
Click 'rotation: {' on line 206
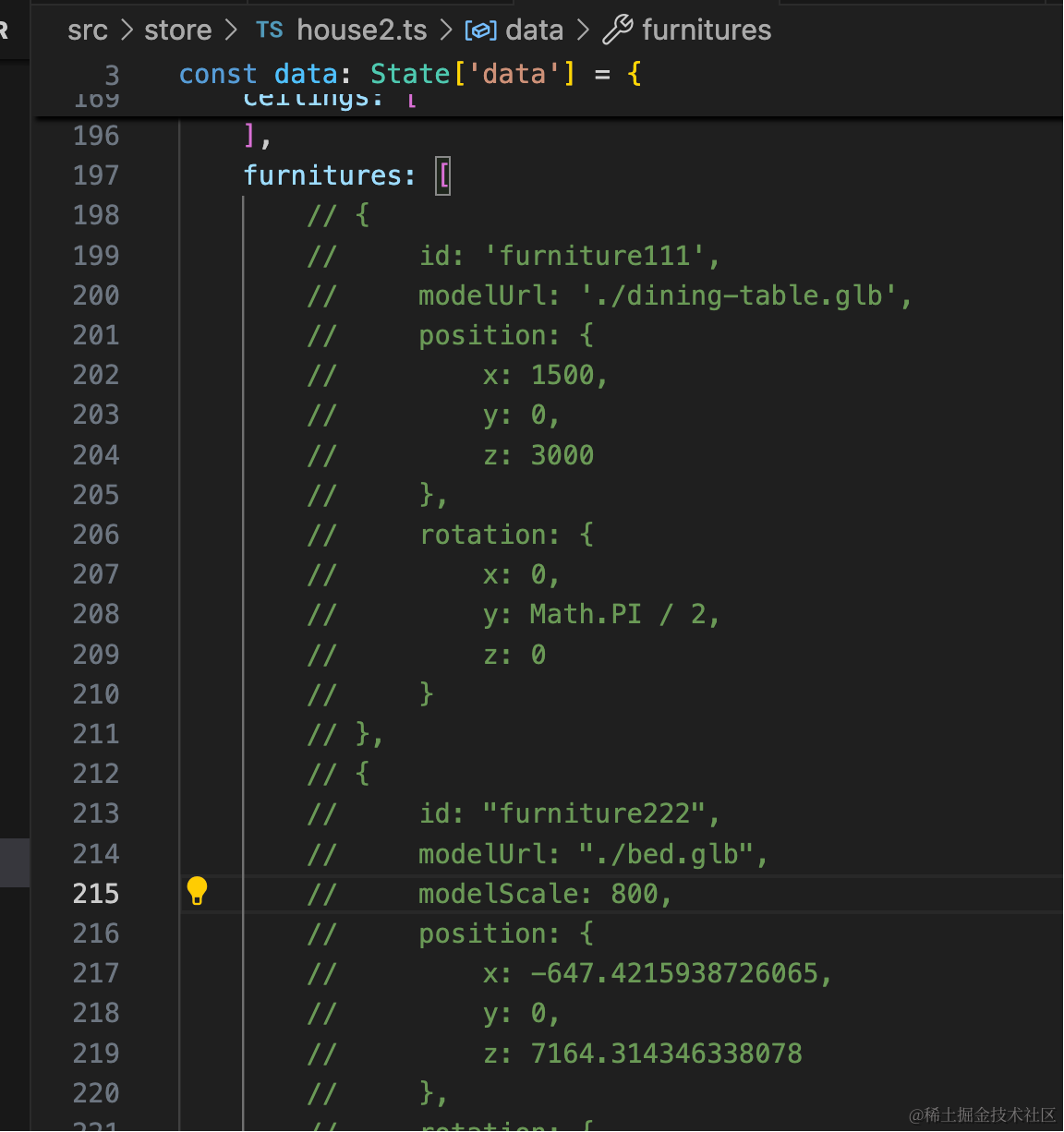click(x=507, y=535)
